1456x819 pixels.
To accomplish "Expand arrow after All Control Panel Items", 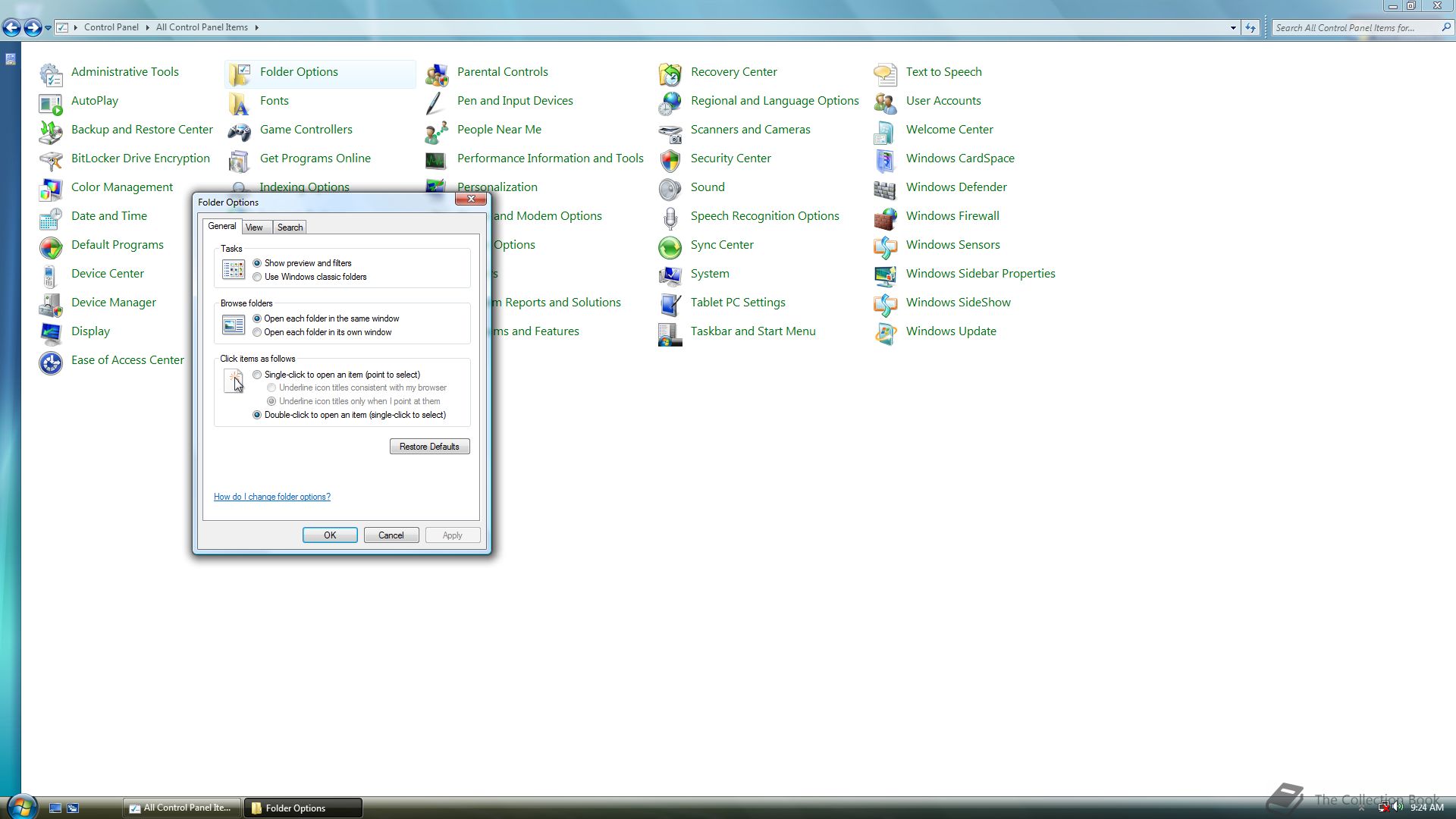I will [x=257, y=27].
